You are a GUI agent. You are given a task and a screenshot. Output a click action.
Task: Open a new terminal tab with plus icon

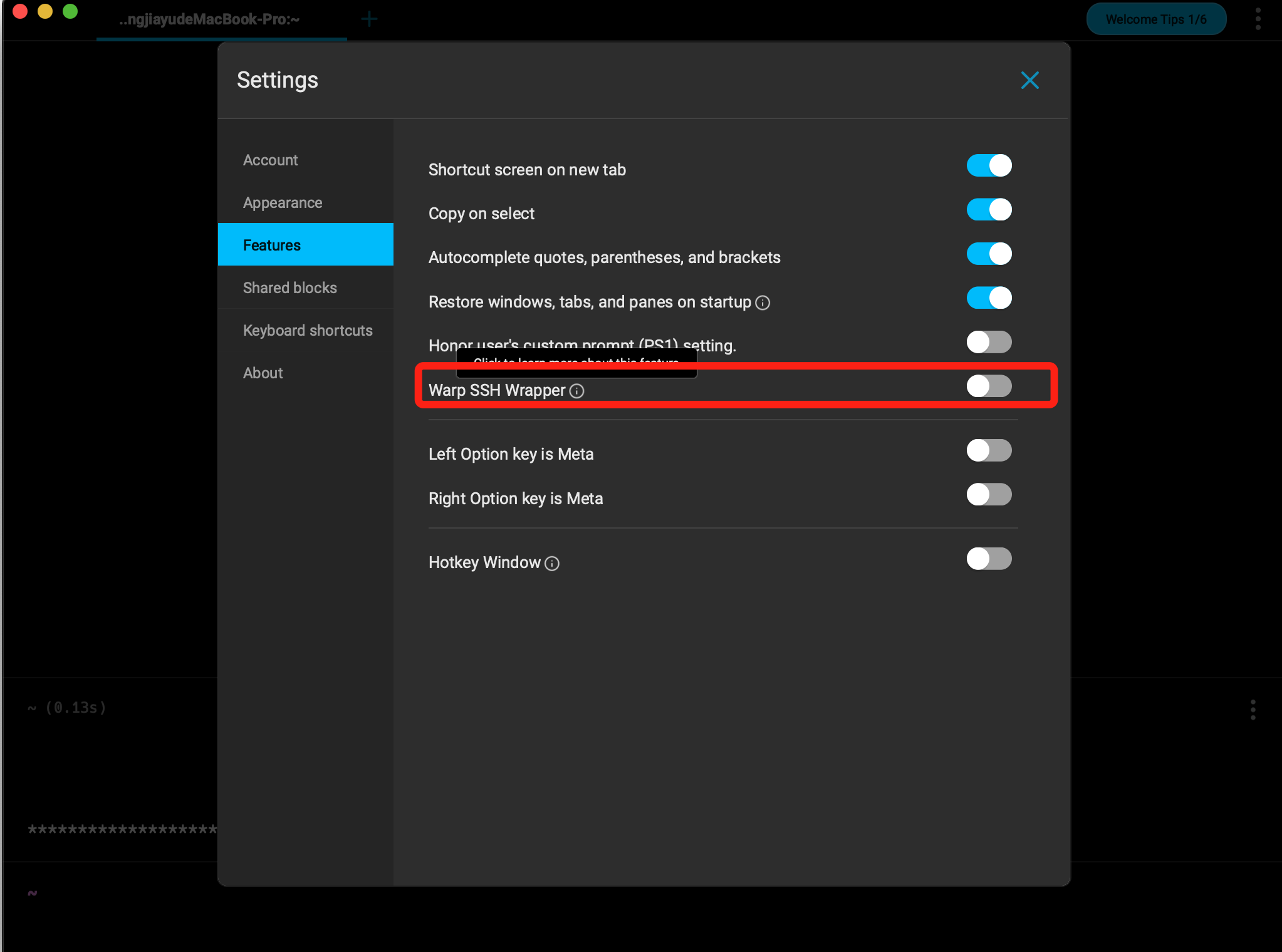pyautogui.click(x=370, y=19)
